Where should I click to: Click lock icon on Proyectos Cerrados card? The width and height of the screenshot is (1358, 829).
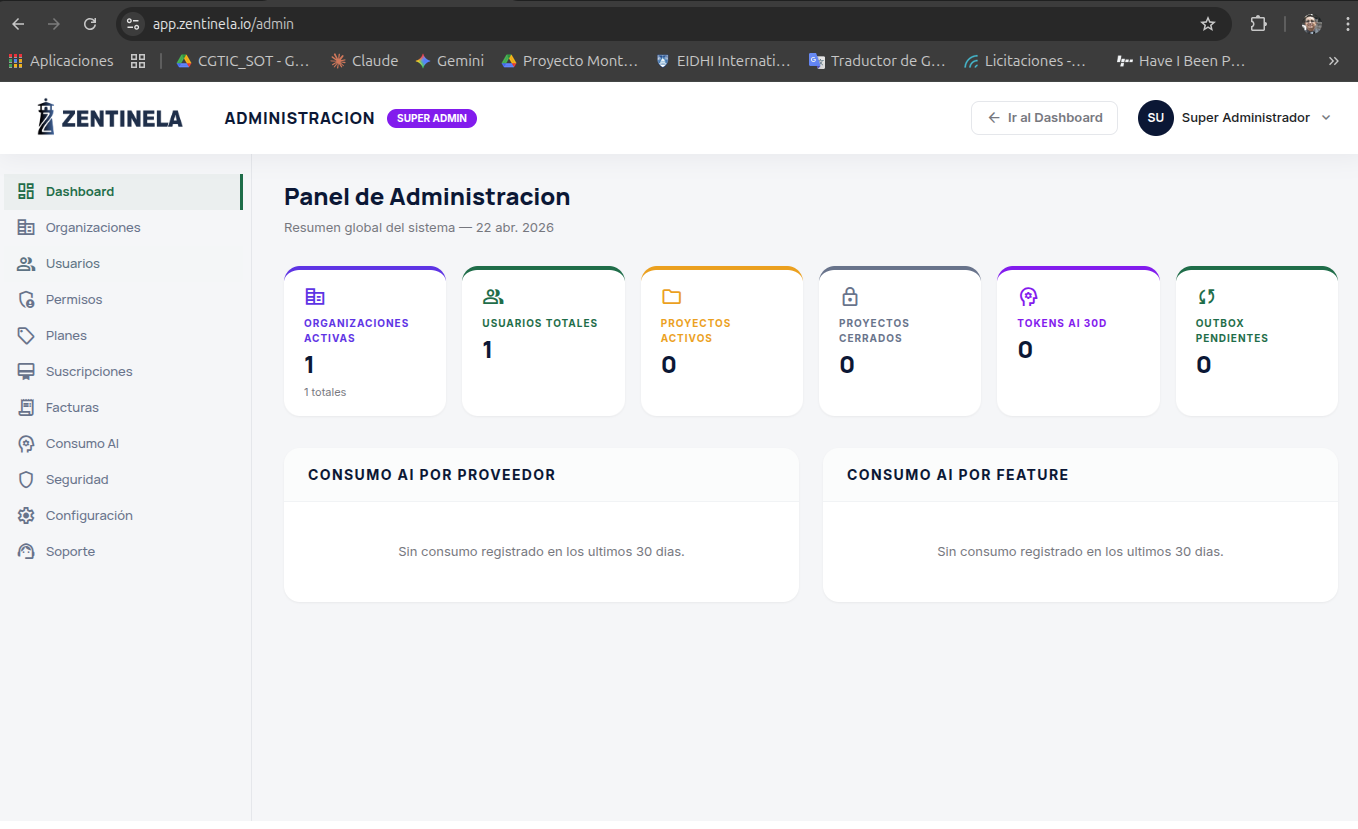coord(849,296)
